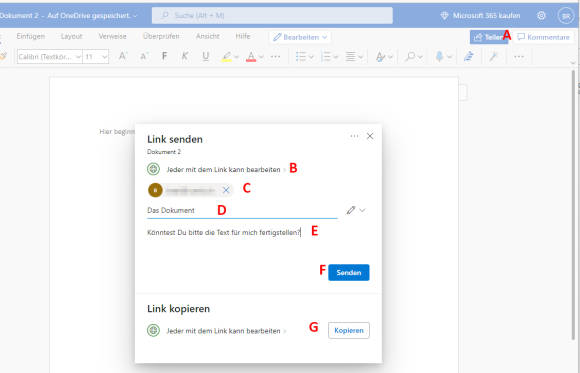
Task: Toggle italic formatting with the K icon
Action: pyautogui.click(x=185, y=56)
